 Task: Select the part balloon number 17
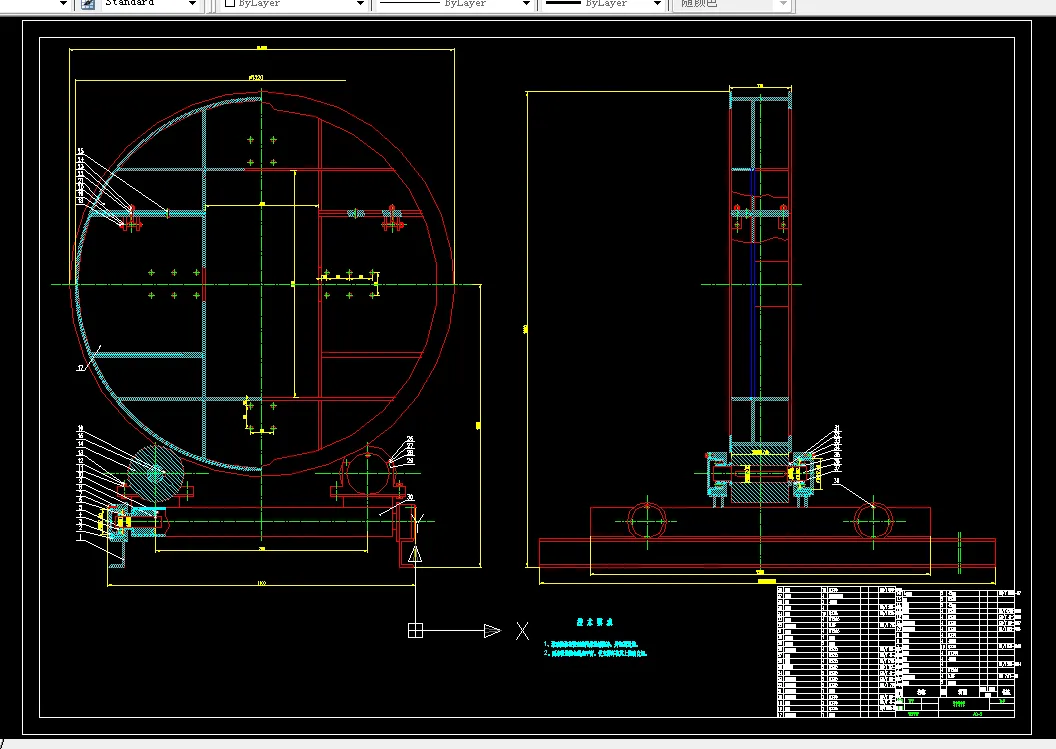81,368
